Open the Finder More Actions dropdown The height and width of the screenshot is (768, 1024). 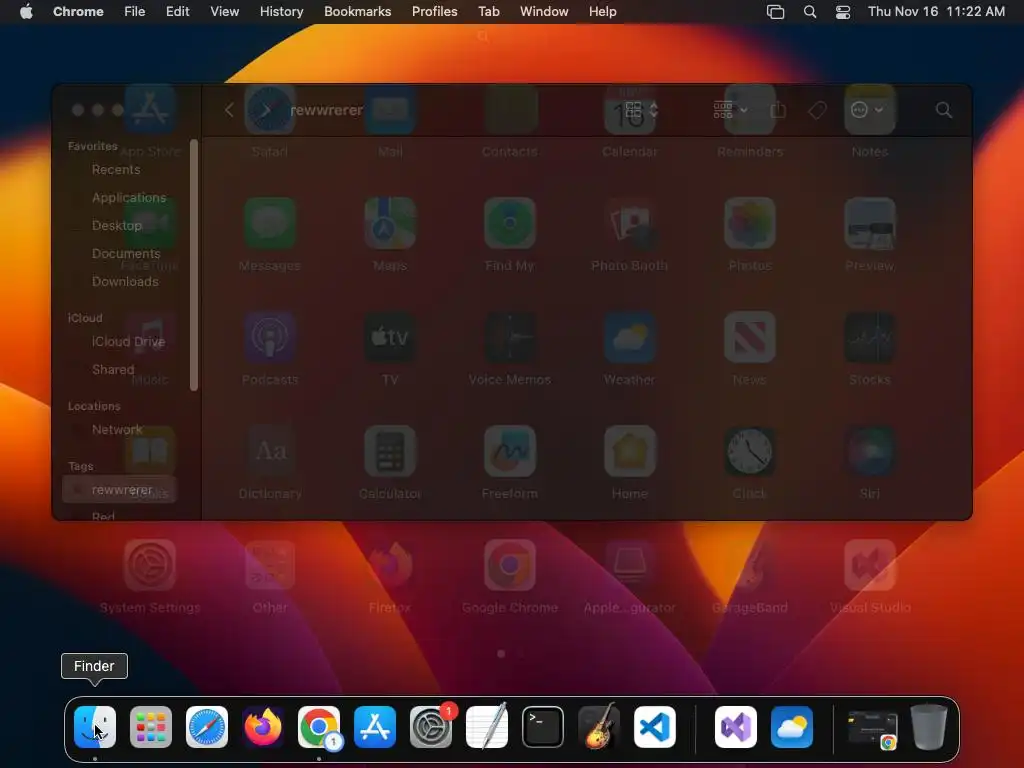click(867, 110)
